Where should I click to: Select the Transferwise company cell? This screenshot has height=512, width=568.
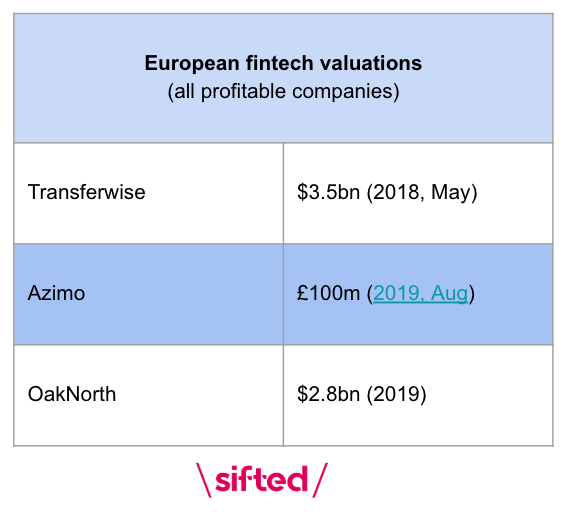point(149,193)
